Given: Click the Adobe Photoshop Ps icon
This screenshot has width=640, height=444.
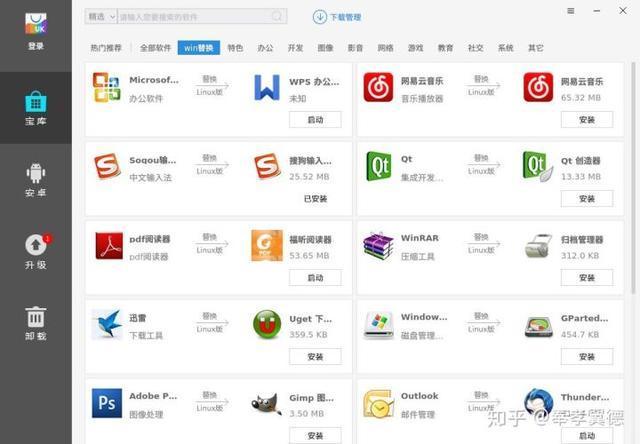Looking at the screenshot, I should coord(107,403).
